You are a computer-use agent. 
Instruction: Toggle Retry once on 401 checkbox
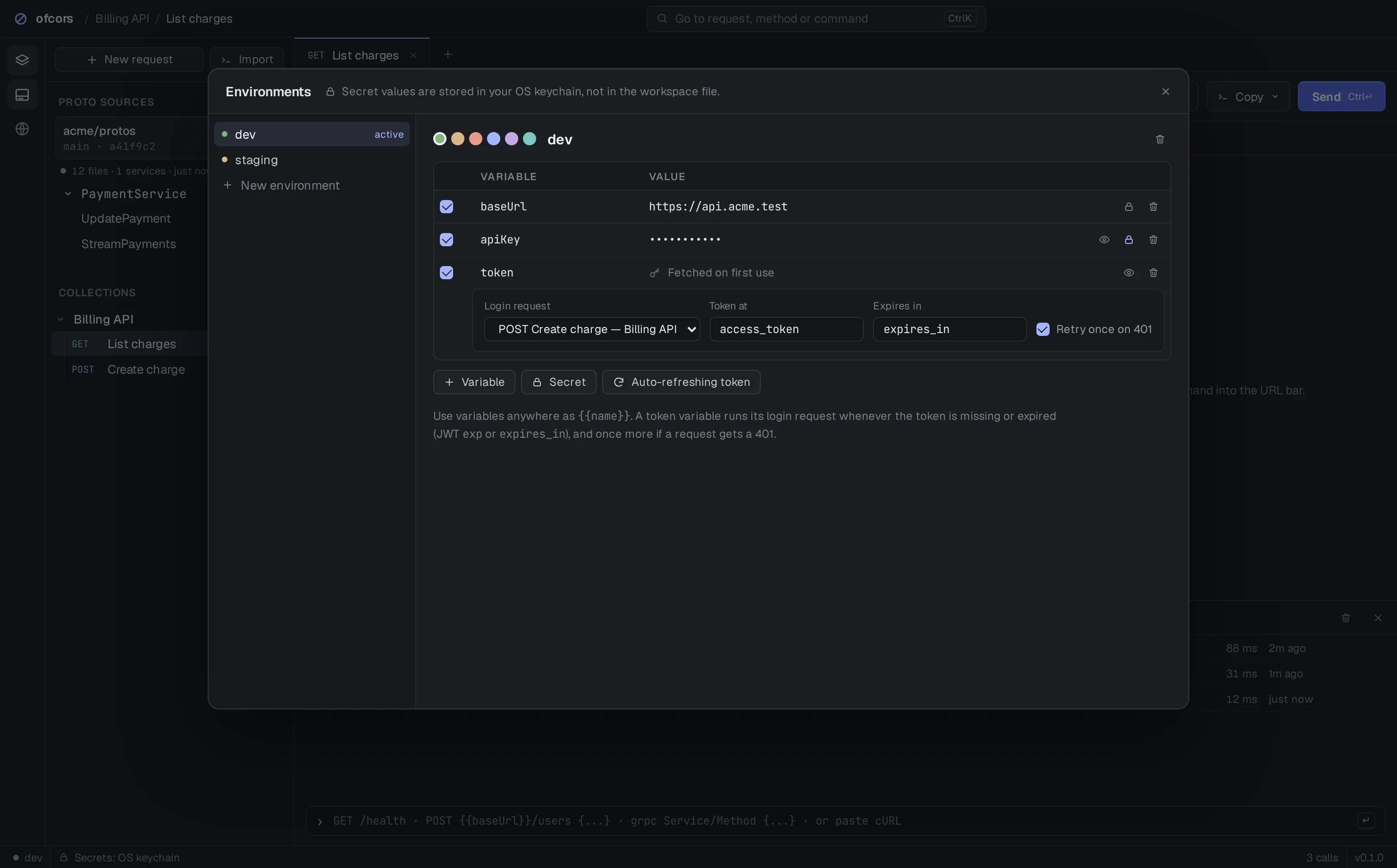click(x=1043, y=330)
